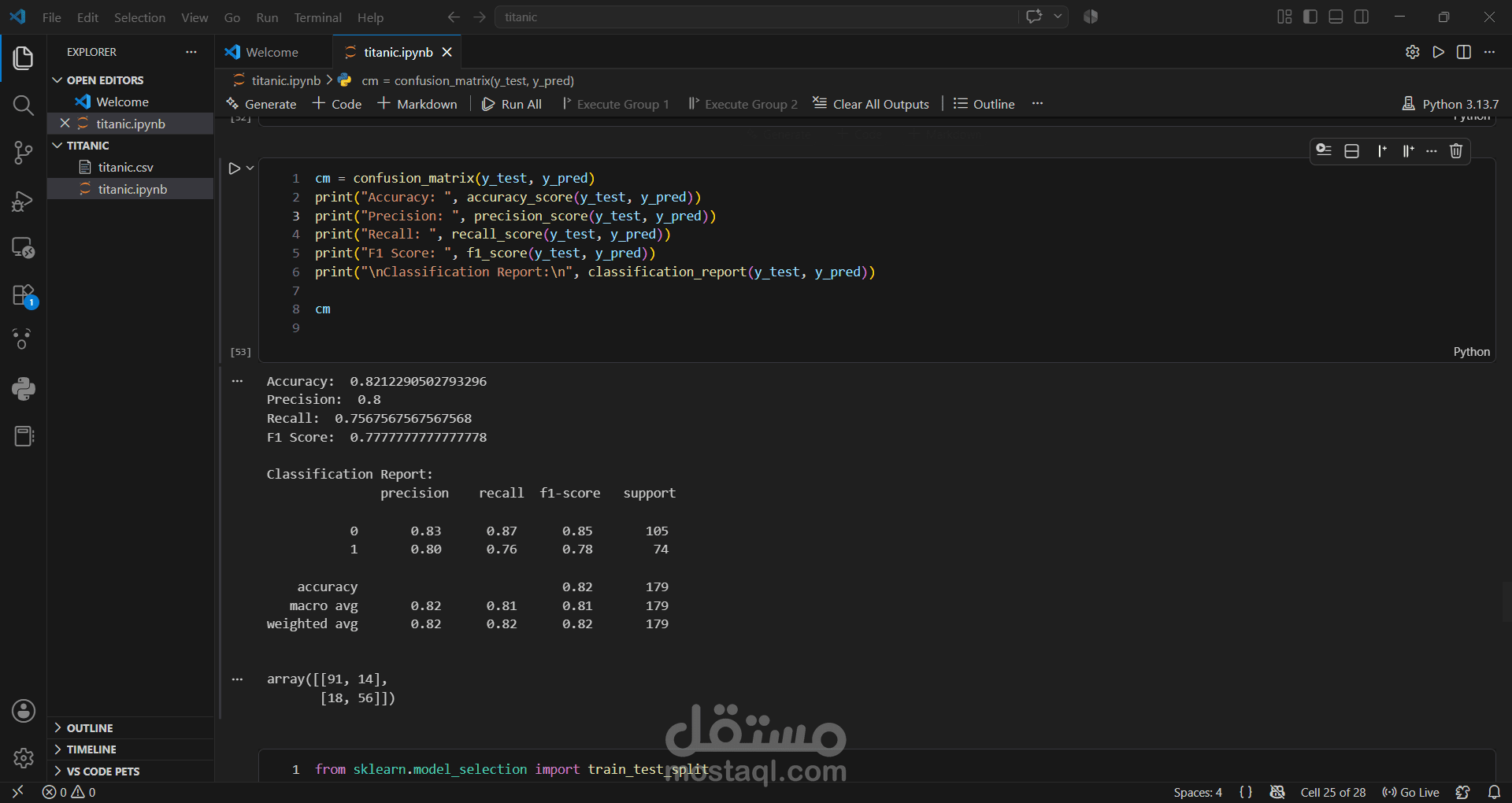Open Run and Debug view
Image resolution: width=1512 pixels, height=803 pixels.
(x=23, y=202)
